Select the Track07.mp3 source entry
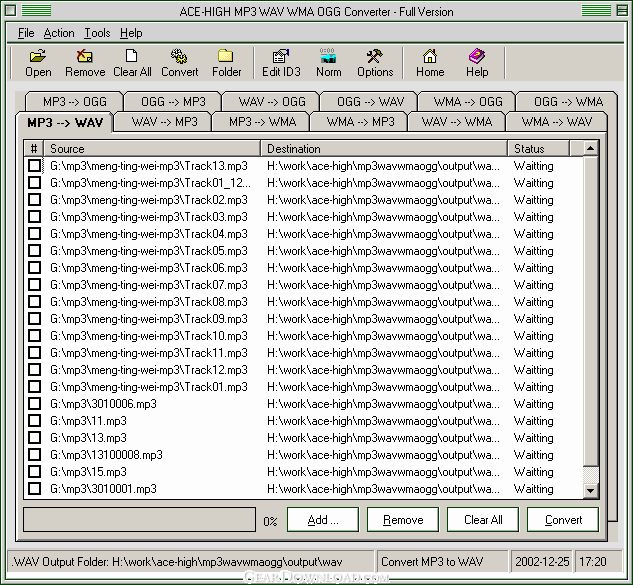Image resolution: width=633 pixels, height=585 pixels. [x=149, y=285]
